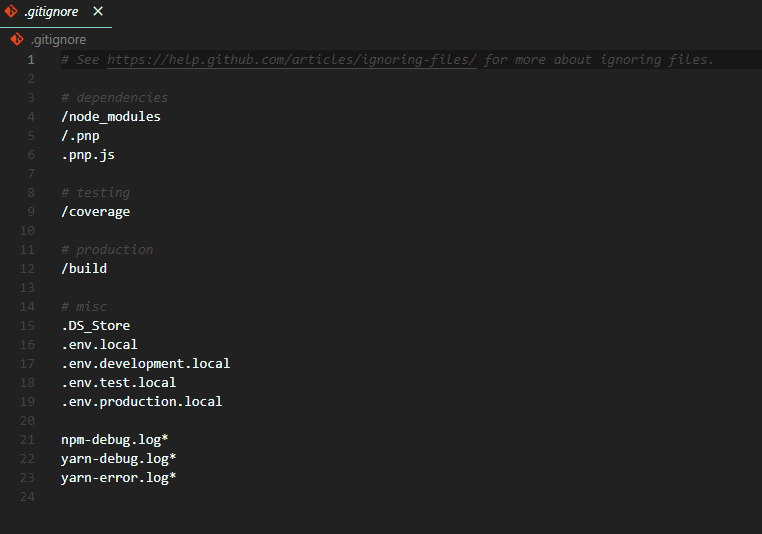Click the git icon in the breadcrumb
The height and width of the screenshot is (534, 762).
17,39
